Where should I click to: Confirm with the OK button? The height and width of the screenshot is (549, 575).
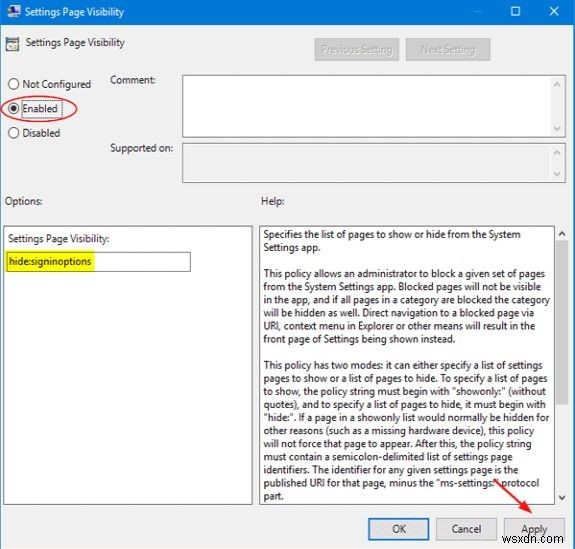pos(399,529)
